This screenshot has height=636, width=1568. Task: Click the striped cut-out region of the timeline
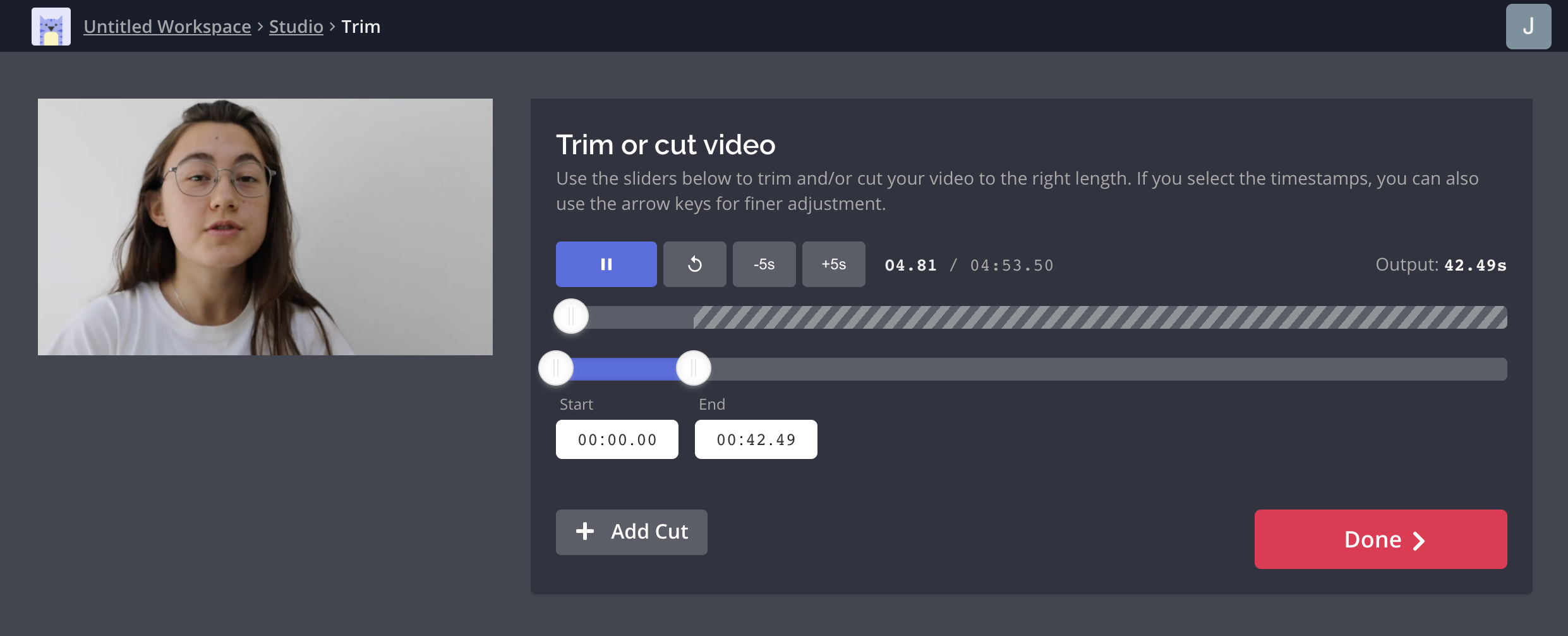(x=1099, y=317)
